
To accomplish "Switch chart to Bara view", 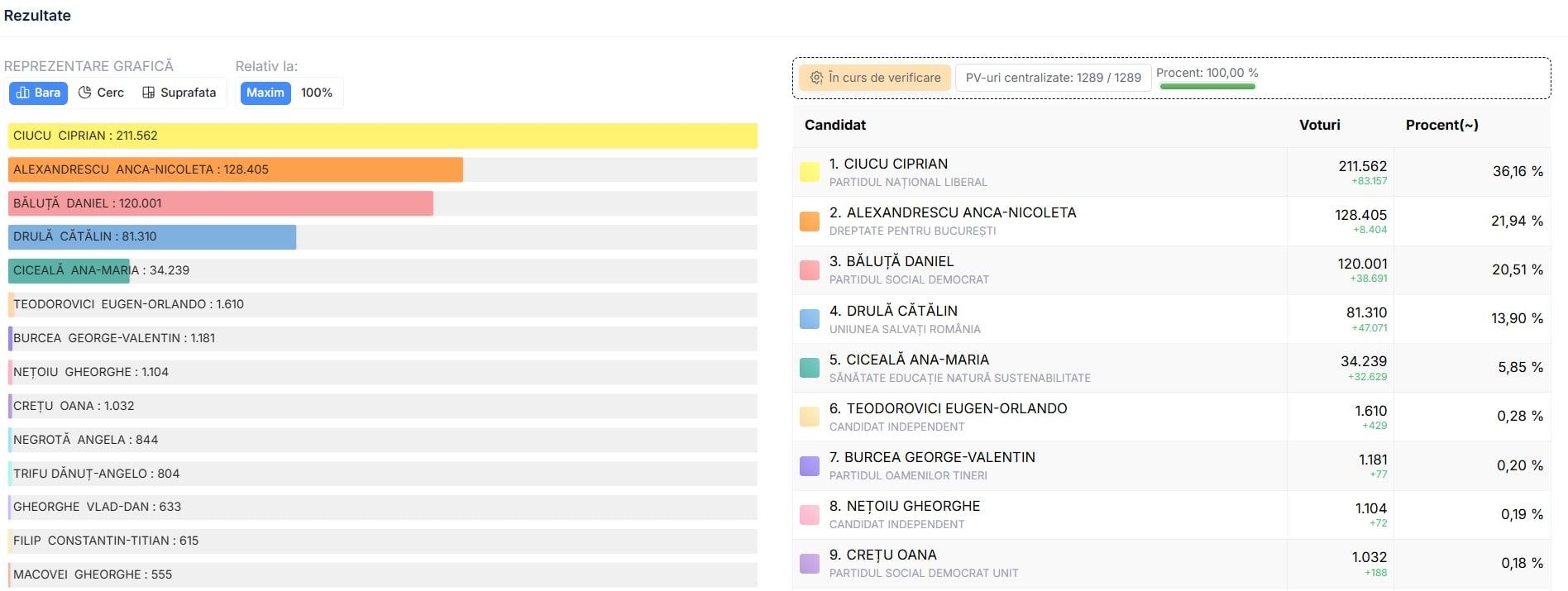I will tap(38, 93).
